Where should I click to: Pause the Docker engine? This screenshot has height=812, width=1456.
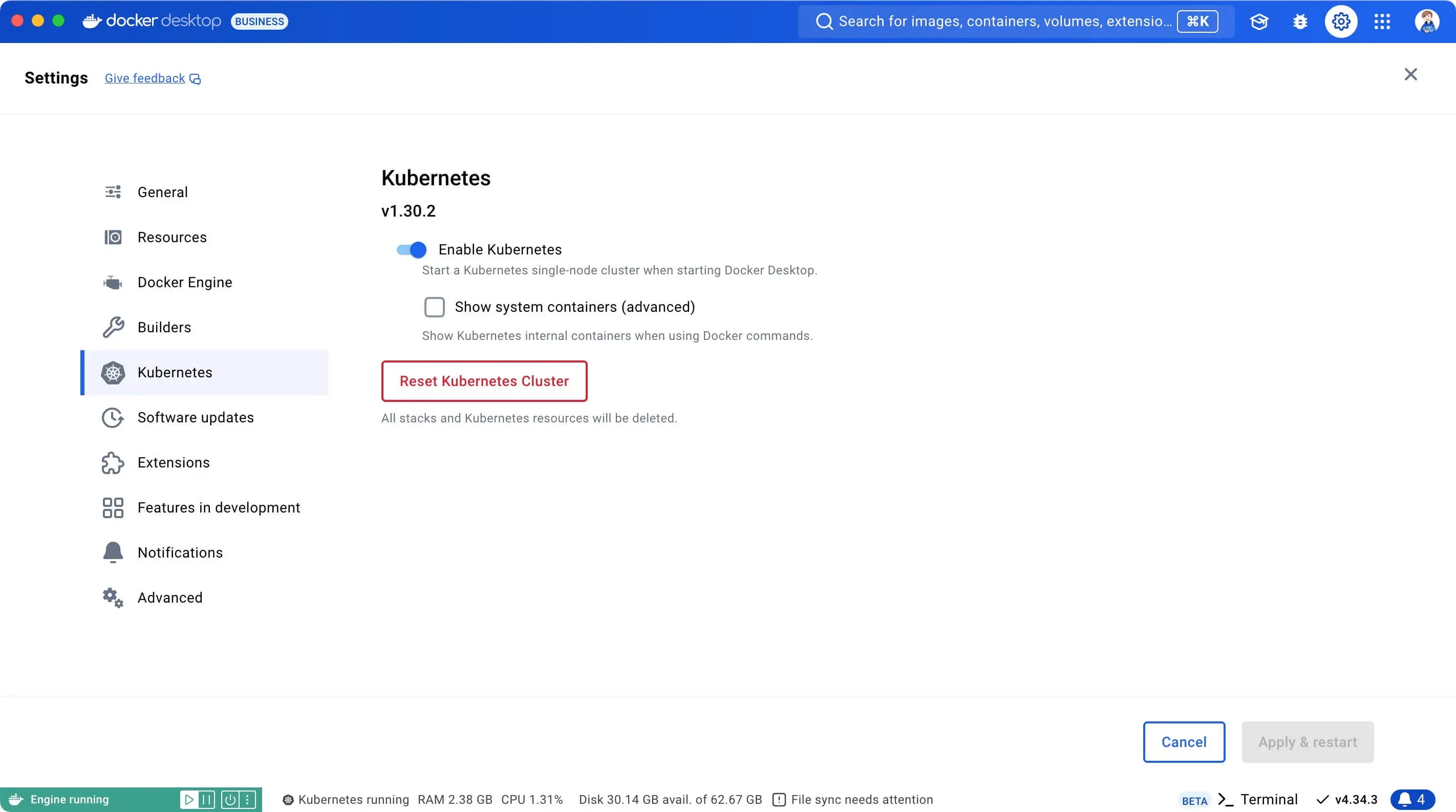(x=206, y=800)
